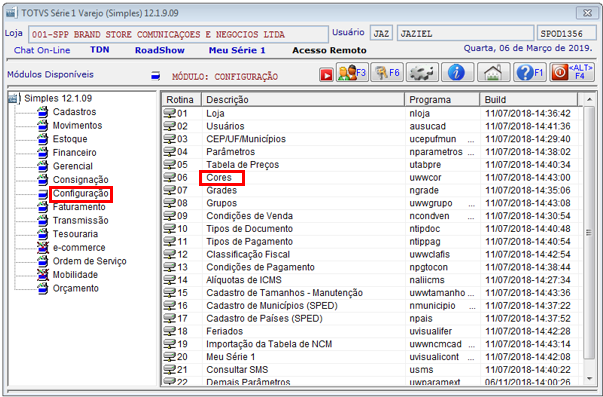This screenshot has width=603, height=397.
Task: Open the Chat On-Line link
Action: click(x=42, y=50)
